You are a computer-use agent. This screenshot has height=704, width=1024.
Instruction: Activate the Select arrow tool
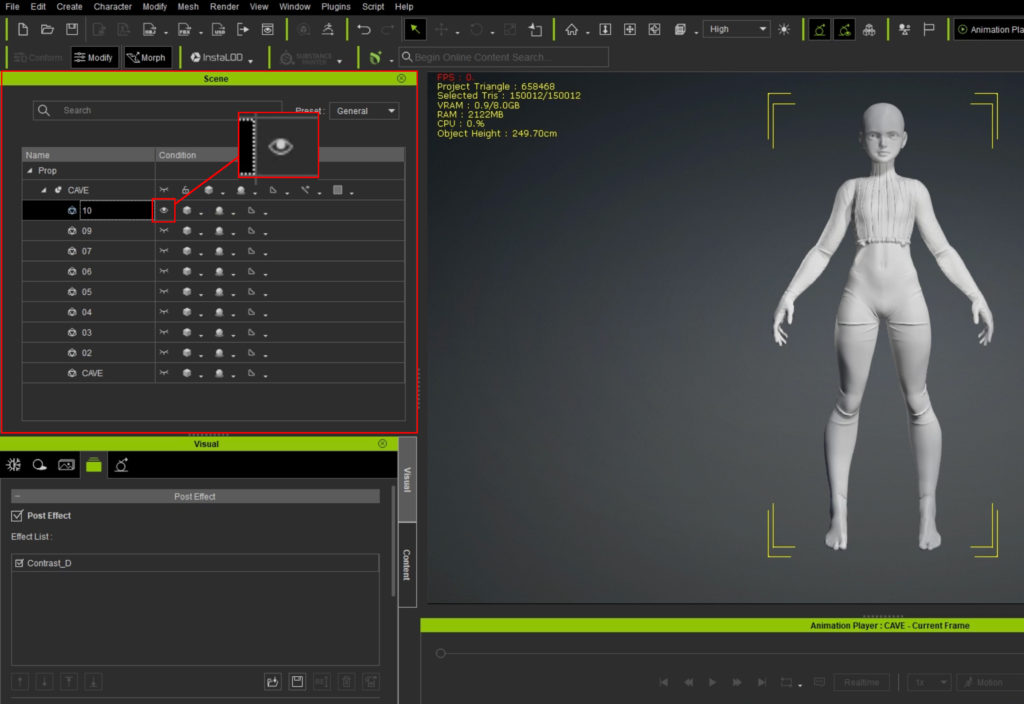(x=415, y=30)
